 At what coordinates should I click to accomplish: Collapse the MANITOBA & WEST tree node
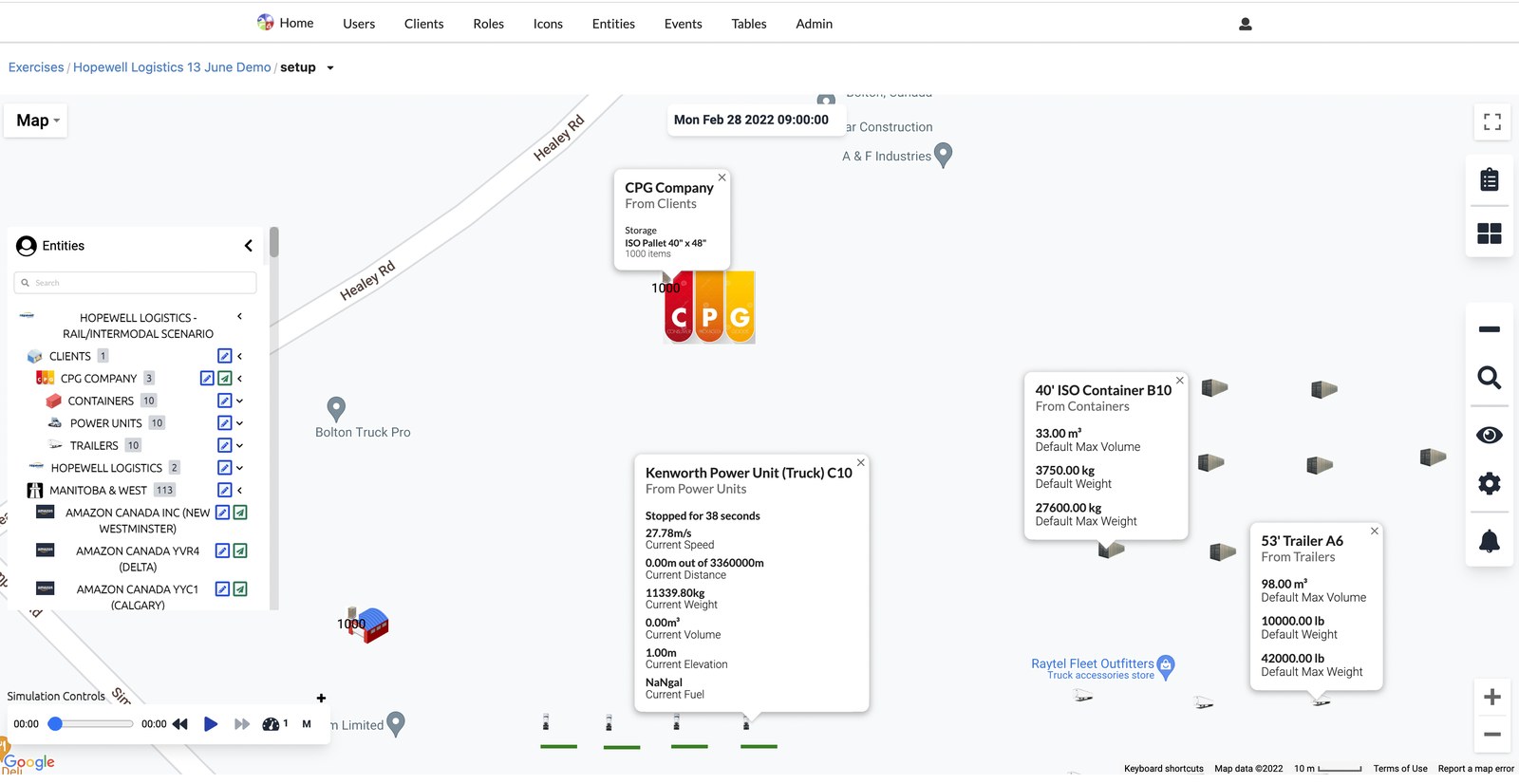point(240,491)
